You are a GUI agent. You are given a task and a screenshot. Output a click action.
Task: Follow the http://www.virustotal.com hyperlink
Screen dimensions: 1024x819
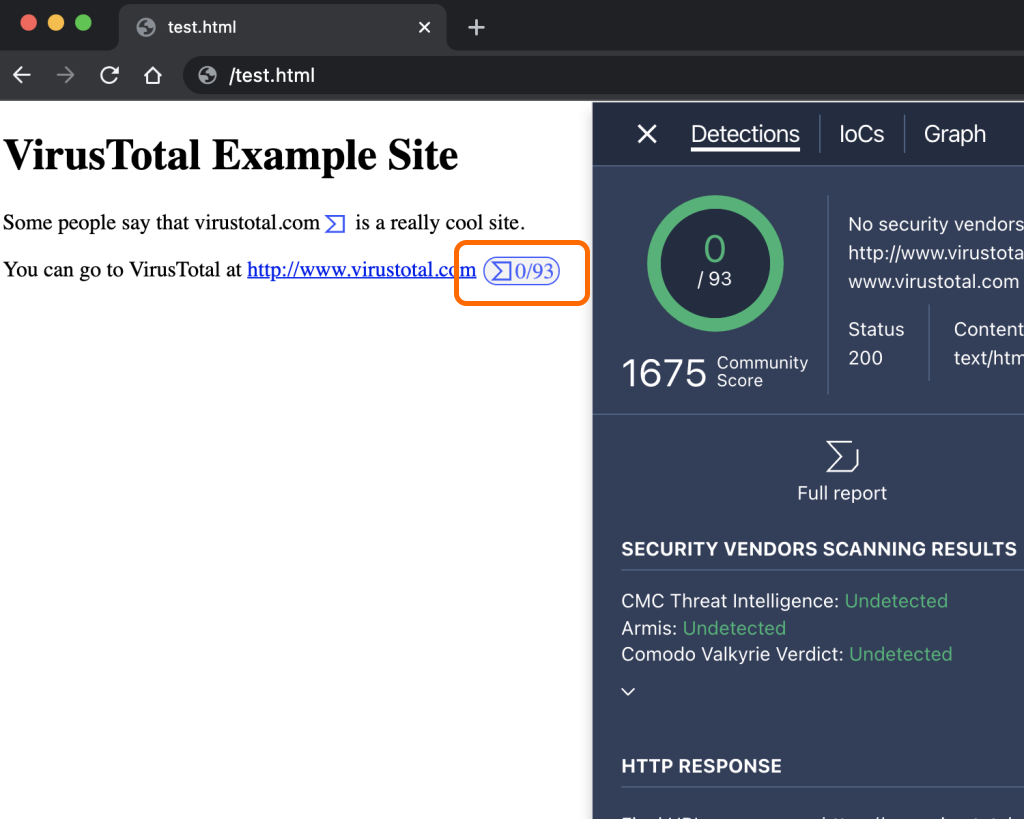pyautogui.click(x=360, y=269)
